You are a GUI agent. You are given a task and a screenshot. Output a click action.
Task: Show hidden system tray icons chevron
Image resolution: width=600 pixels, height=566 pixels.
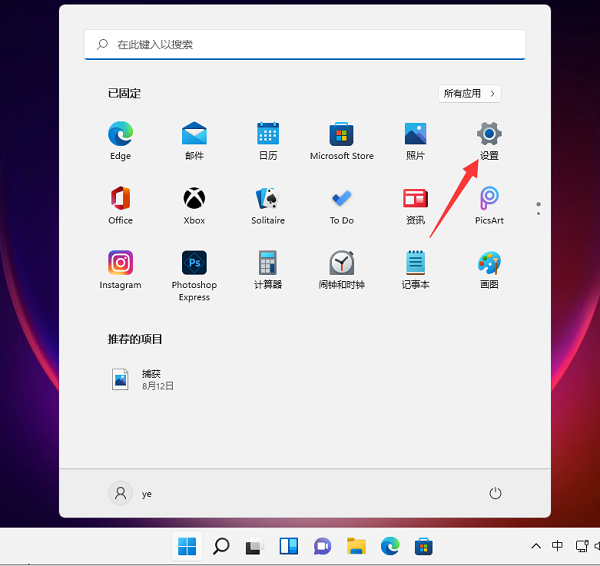click(536, 546)
